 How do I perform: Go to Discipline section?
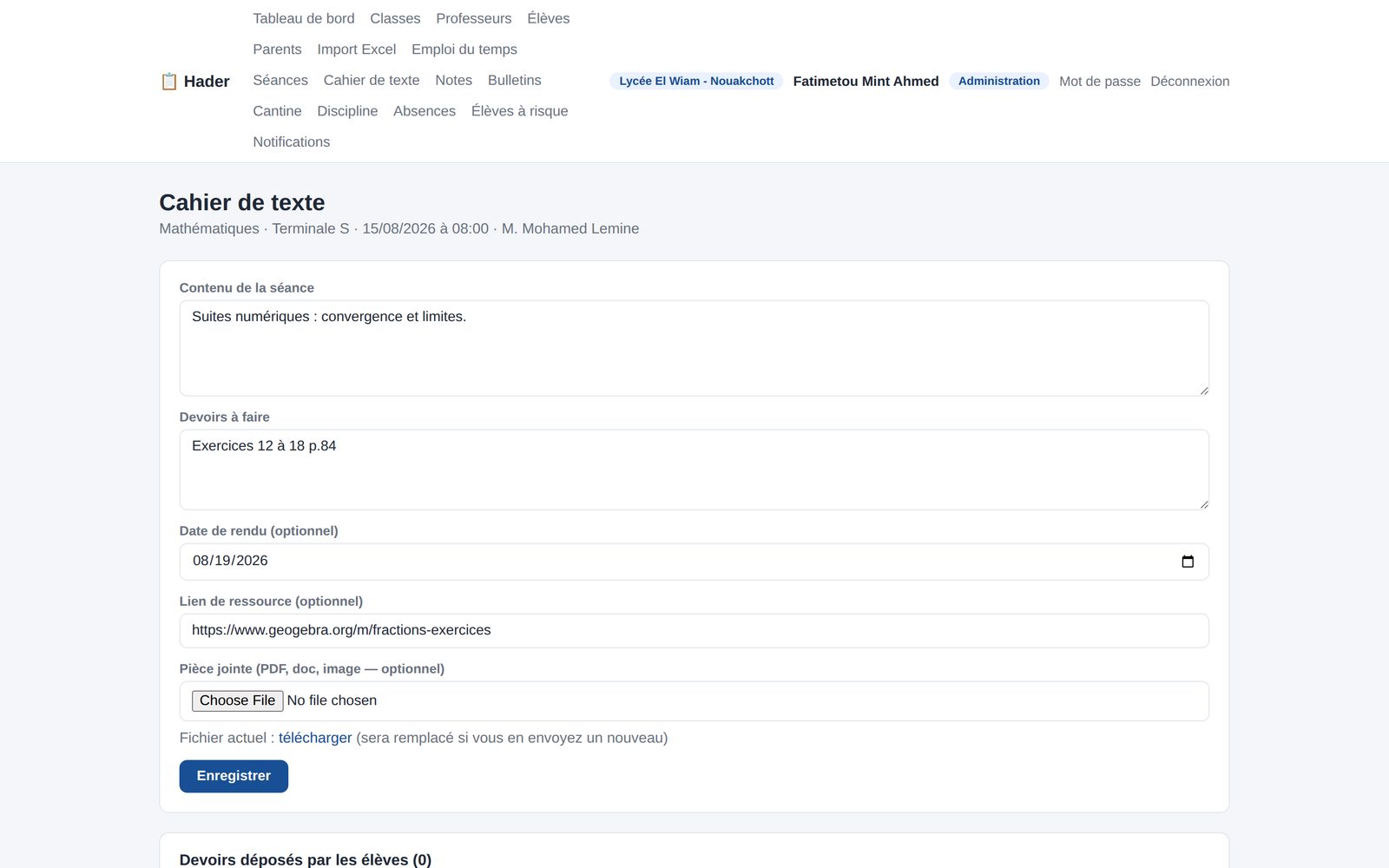[347, 111]
